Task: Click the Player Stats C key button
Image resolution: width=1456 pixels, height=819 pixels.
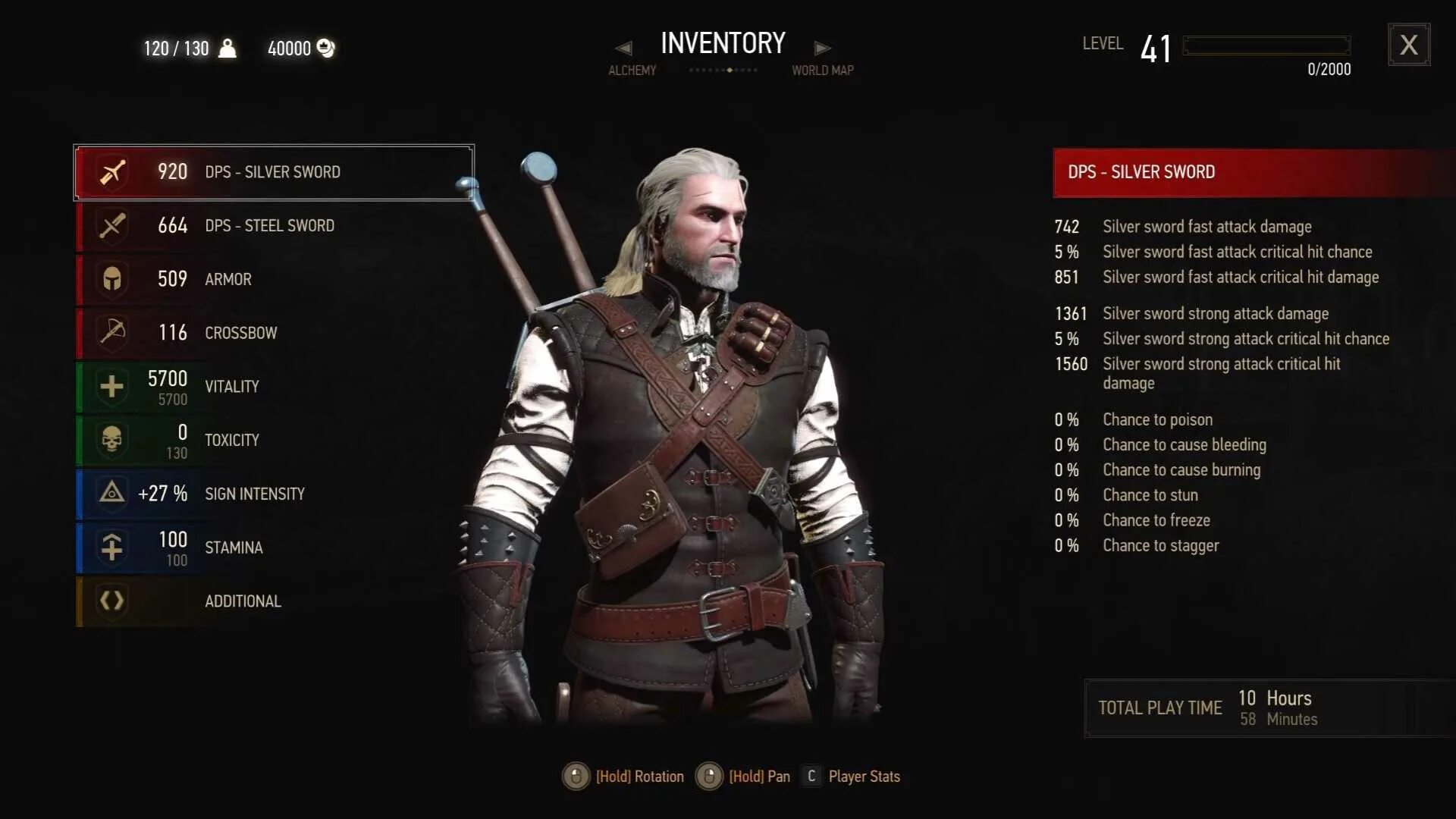Action: (x=811, y=777)
